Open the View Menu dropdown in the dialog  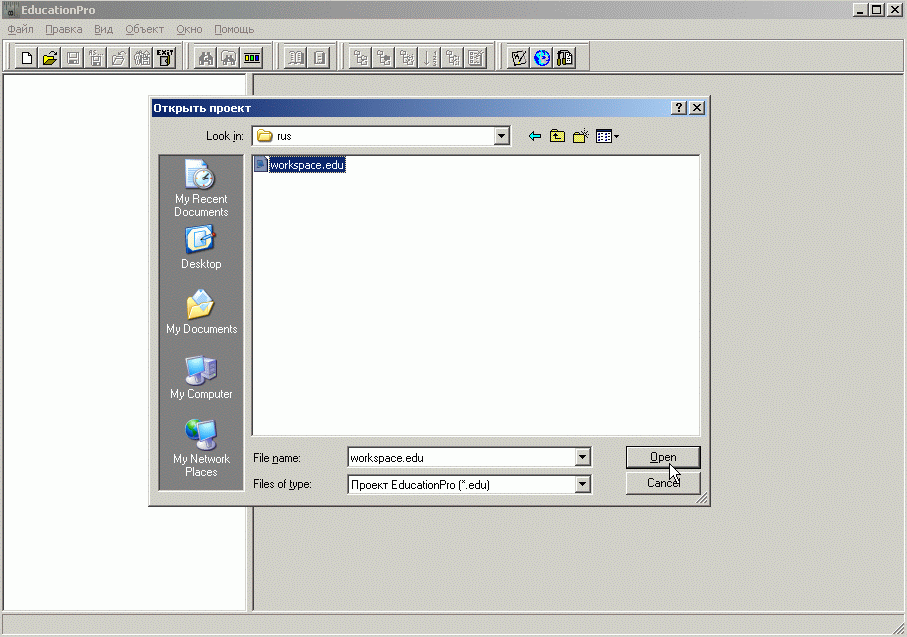pyautogui.click(x=607, y=136)
